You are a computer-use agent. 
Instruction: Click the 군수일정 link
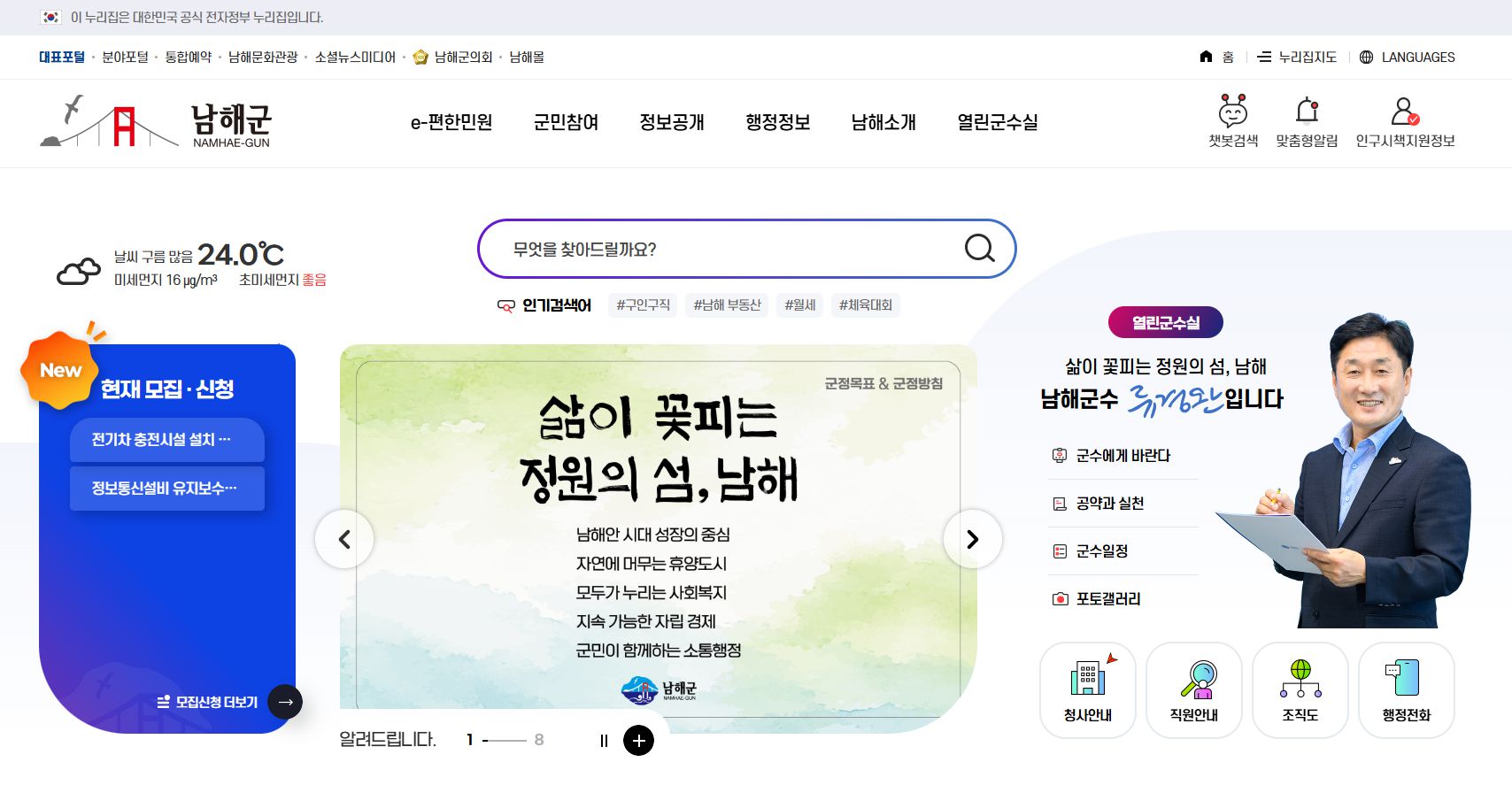[1102, 551]
